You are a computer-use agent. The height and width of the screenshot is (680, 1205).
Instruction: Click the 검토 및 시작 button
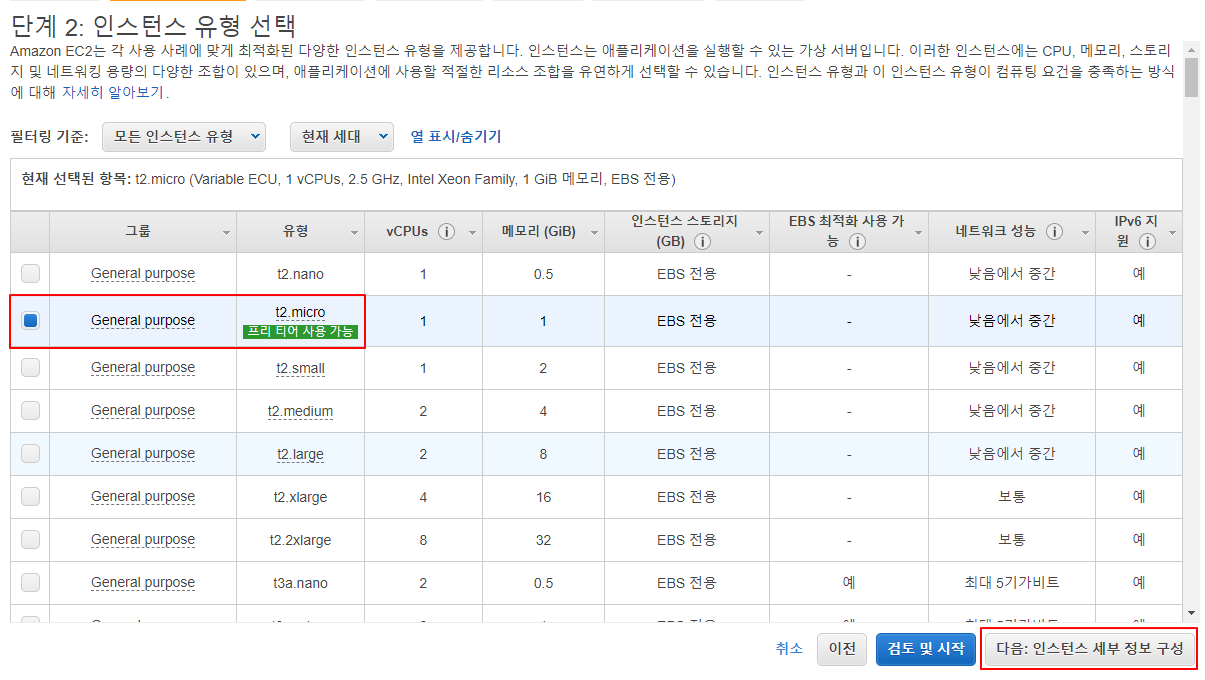tap(926, 649)
